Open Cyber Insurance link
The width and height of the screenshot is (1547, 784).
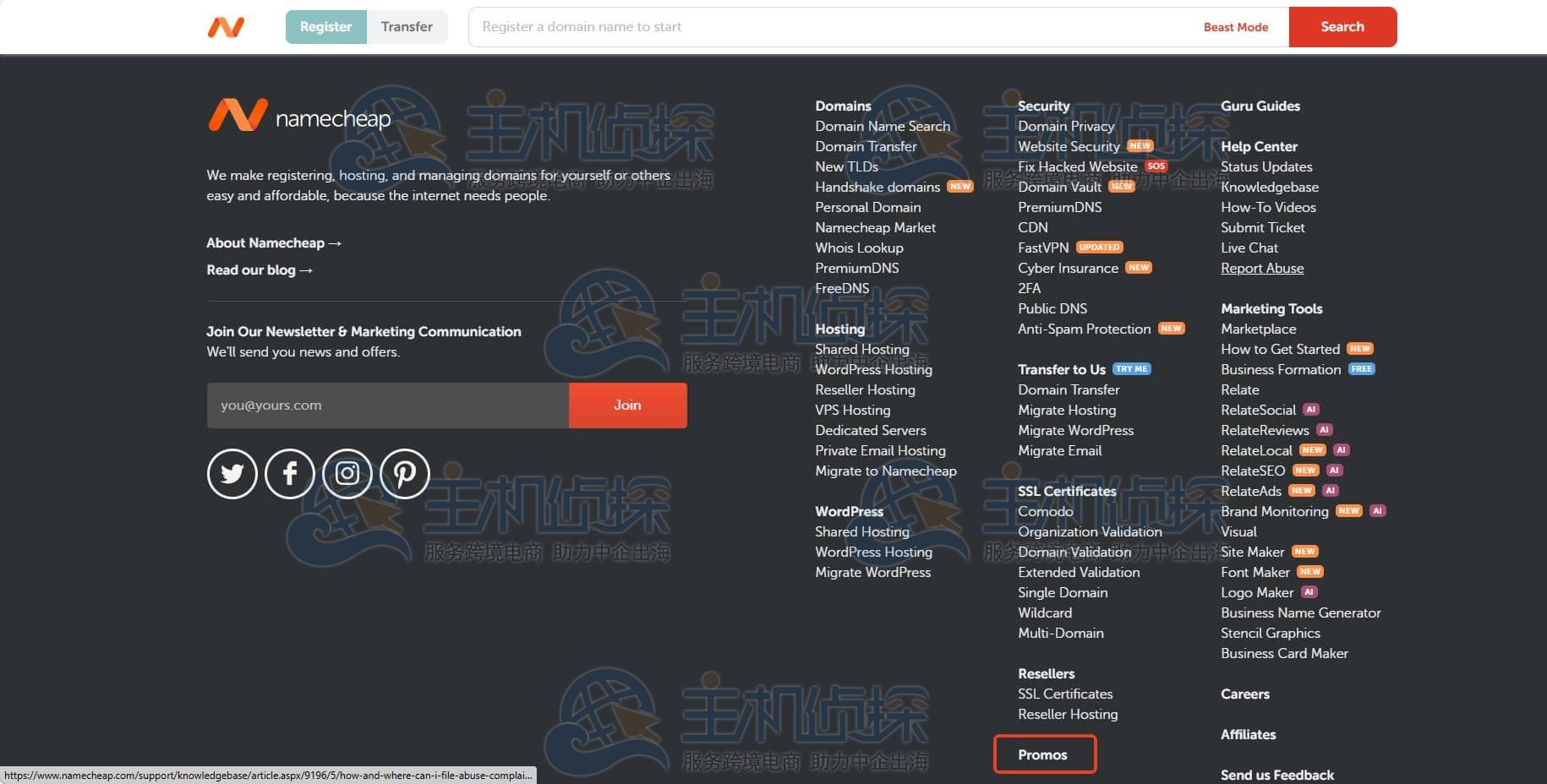(1068, 269)
